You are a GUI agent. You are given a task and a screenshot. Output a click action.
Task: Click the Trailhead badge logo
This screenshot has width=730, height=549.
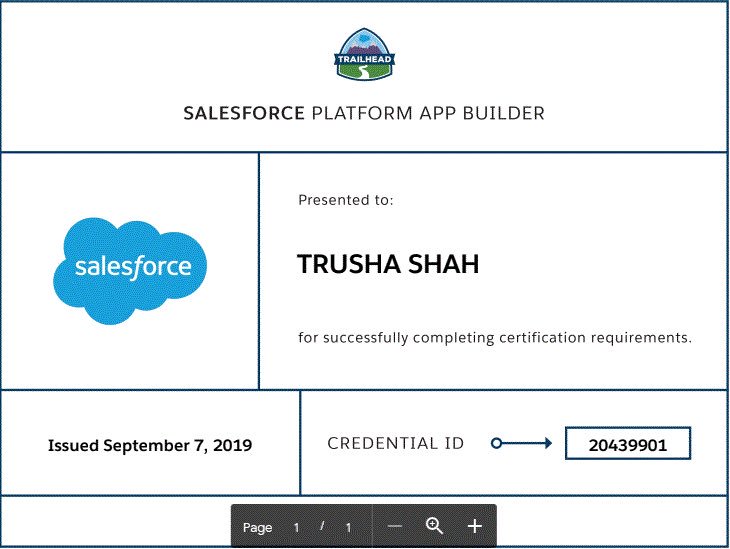pos(365,54)
